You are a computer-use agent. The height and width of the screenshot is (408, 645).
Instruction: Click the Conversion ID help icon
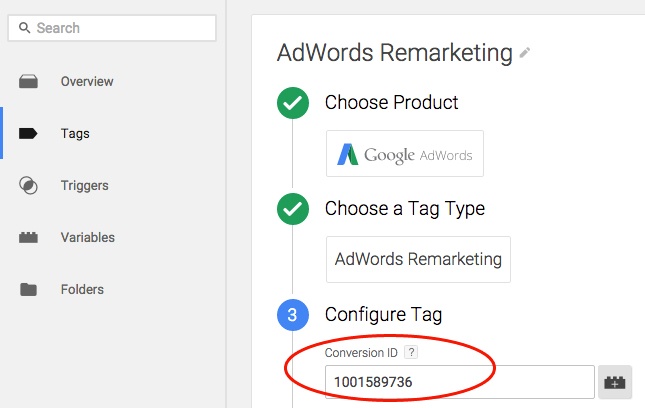(x=411, y=353)
